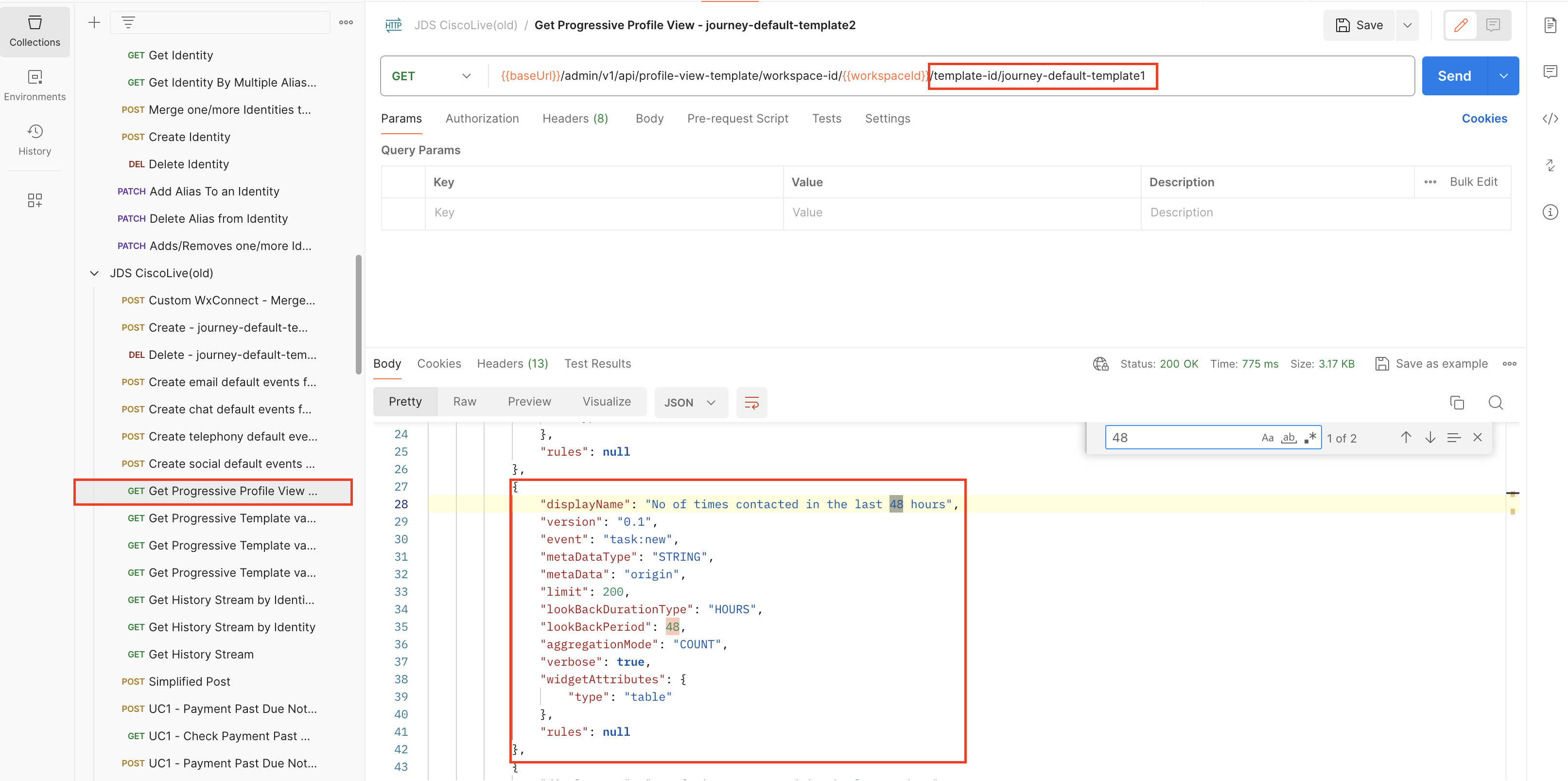Open the request Body tab
This screenshot has height=781, width=1568.
649,119
